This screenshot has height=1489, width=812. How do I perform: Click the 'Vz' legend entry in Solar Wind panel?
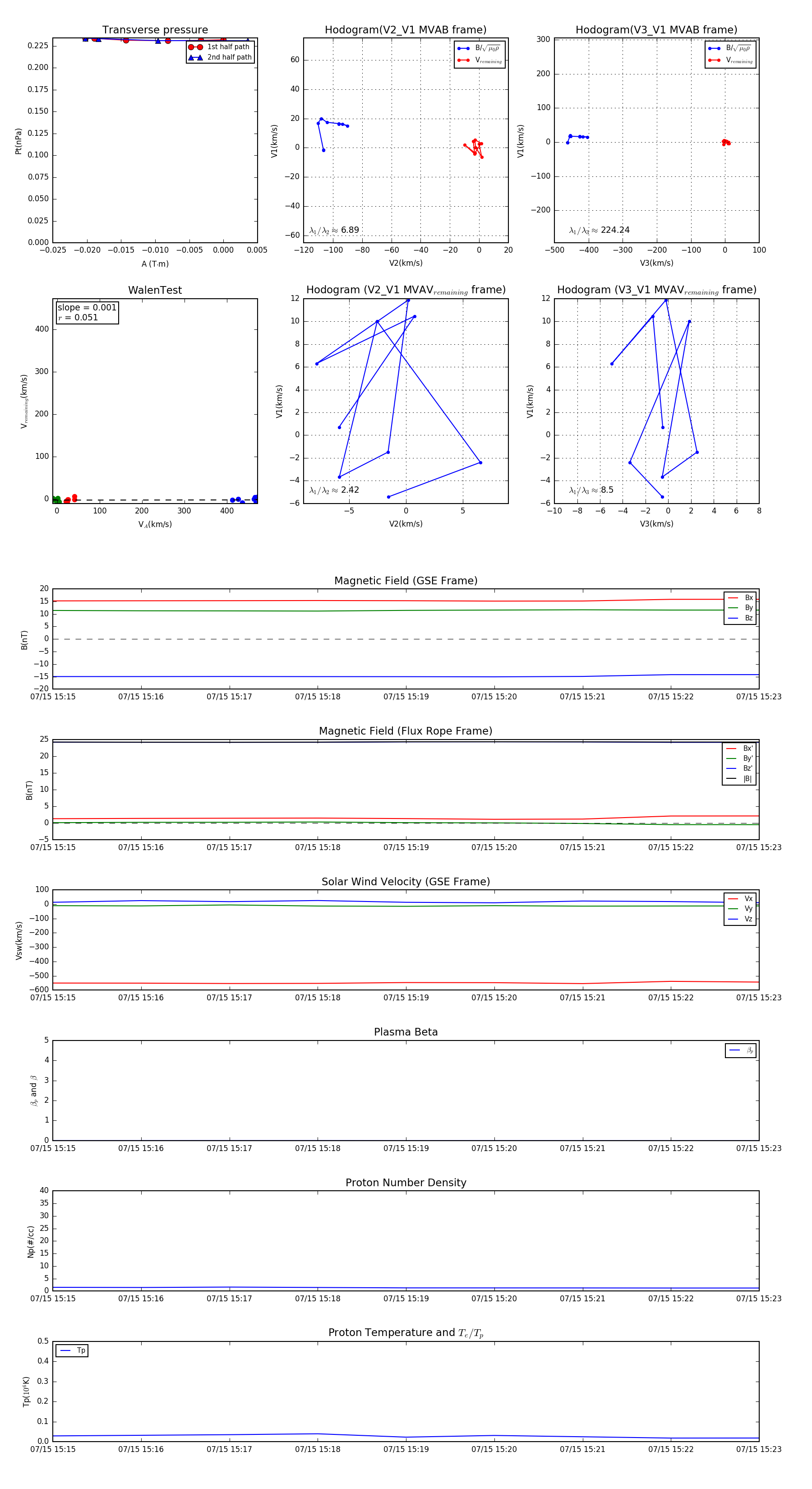point(740,919)
